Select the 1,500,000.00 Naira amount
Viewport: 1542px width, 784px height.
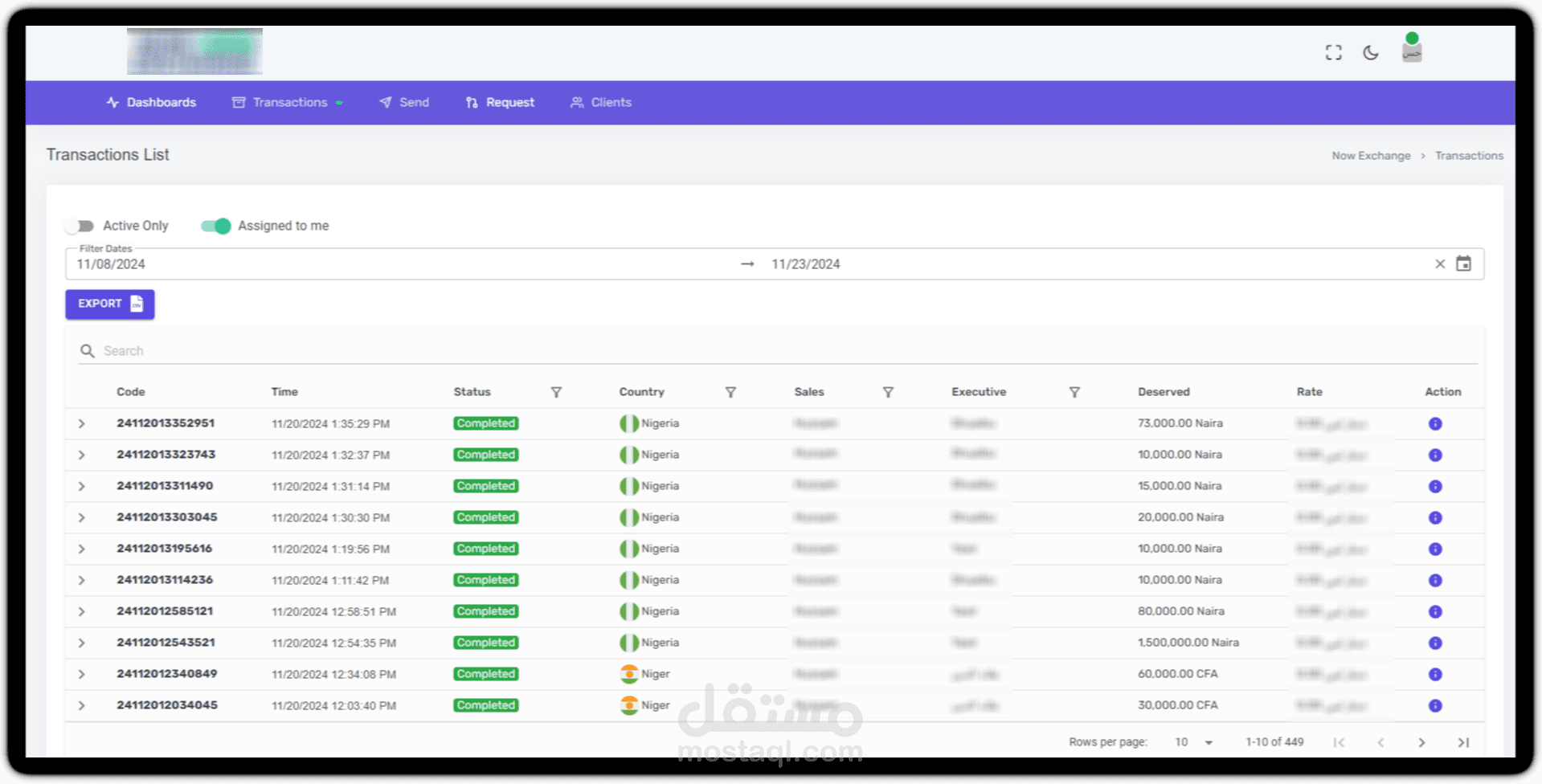click(x=1188, y=643)
